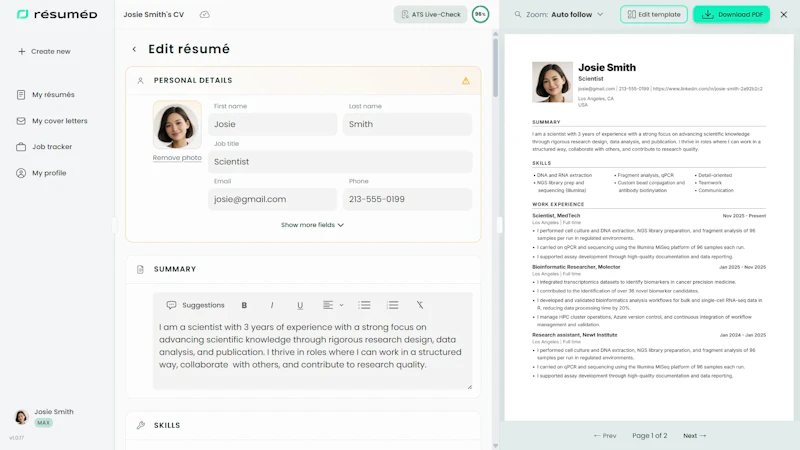Toggle bold formatting
This screenshot has width=800, height=450.
[244, 305]
